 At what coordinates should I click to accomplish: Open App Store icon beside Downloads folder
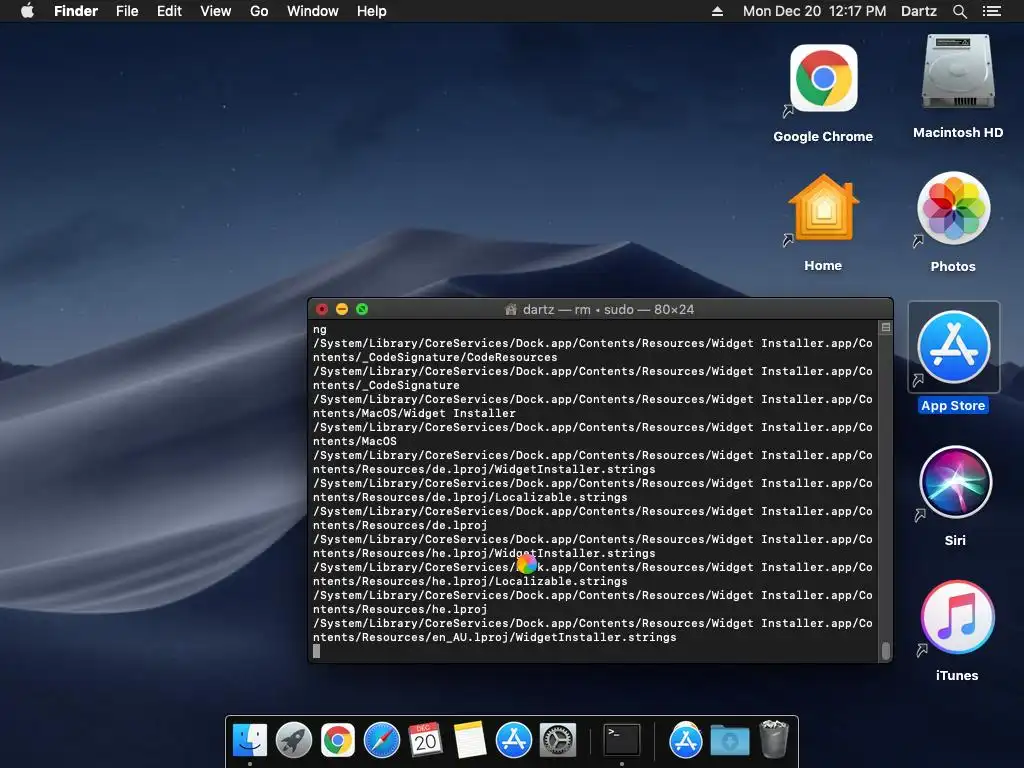pos(686,740)
